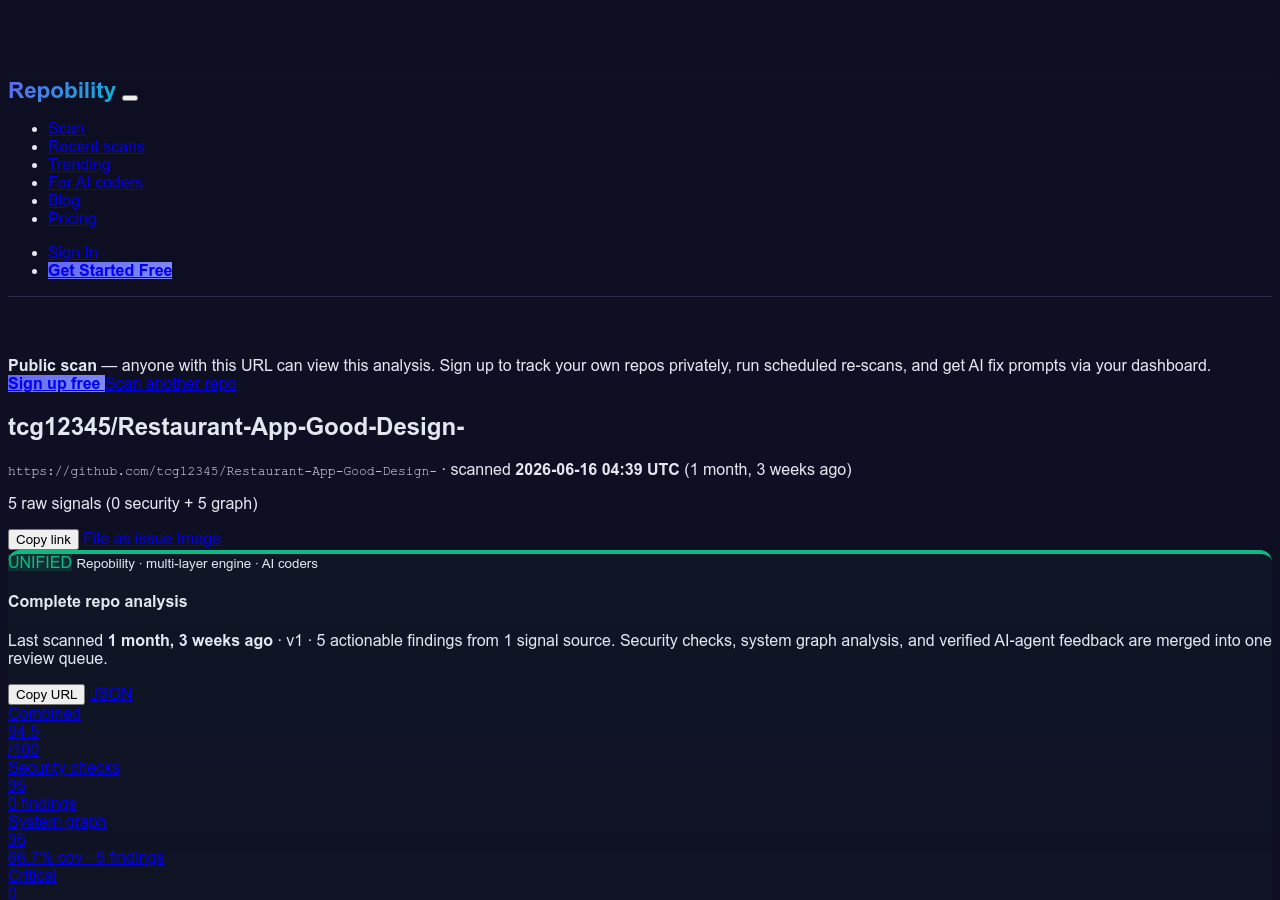This screenshot has height=900, width=1280.
Task: Click the Public scan notice text
Action: 609,365
